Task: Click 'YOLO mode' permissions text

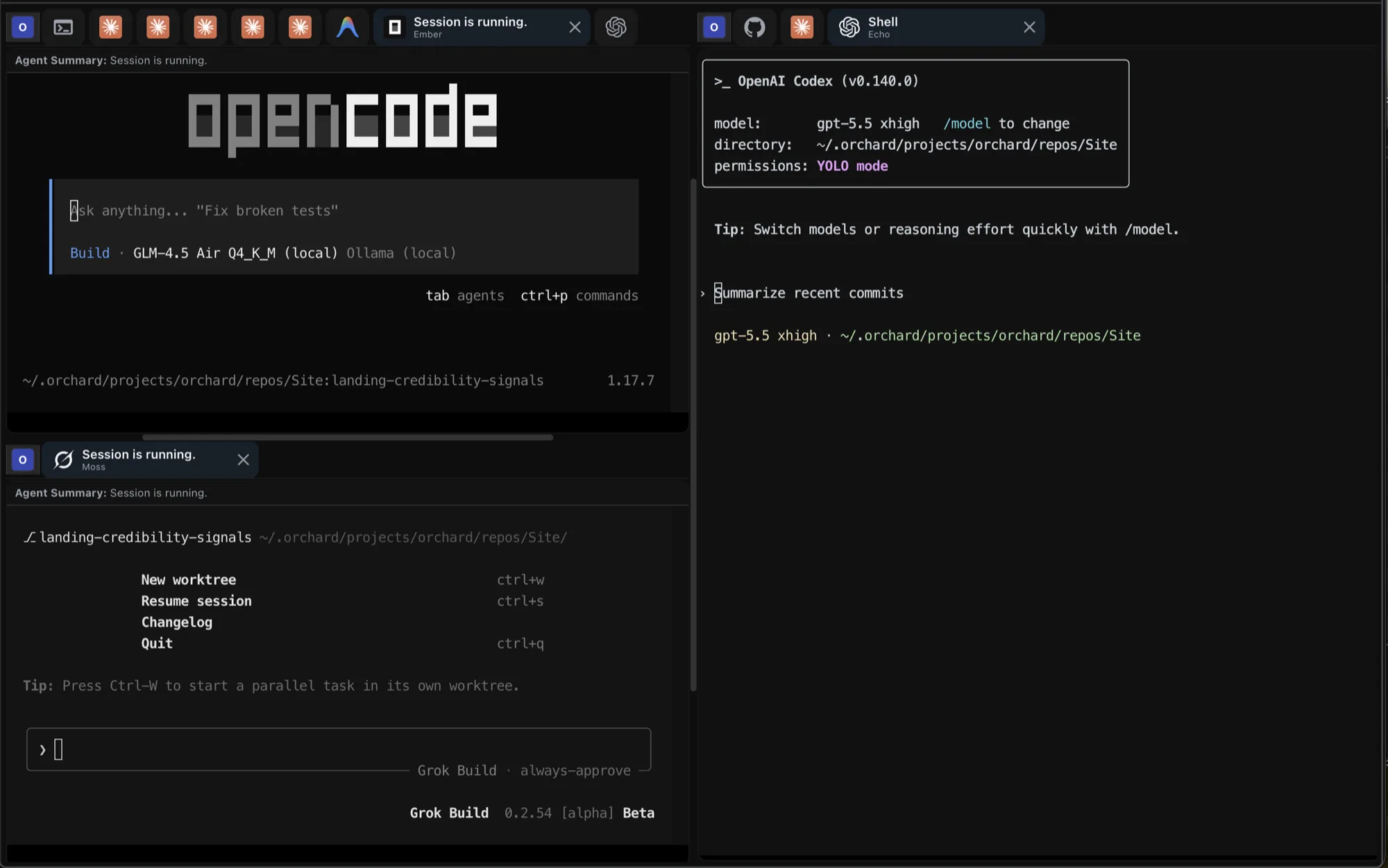Action: (852, 166)
